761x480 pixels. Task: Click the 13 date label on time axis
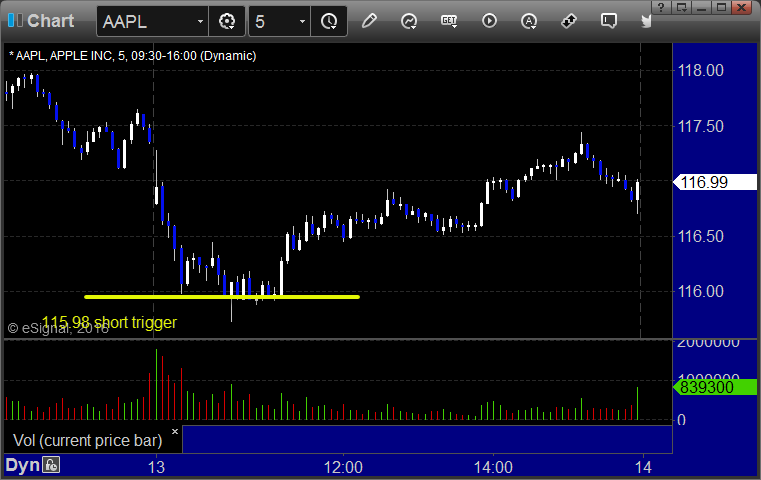[x=156, y=467]
